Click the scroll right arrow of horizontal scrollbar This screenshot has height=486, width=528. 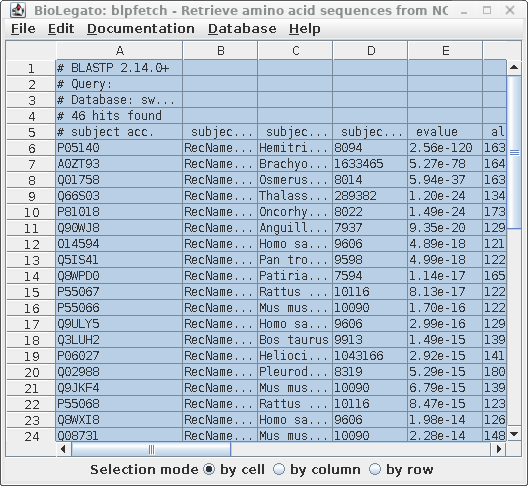(499, 449)
